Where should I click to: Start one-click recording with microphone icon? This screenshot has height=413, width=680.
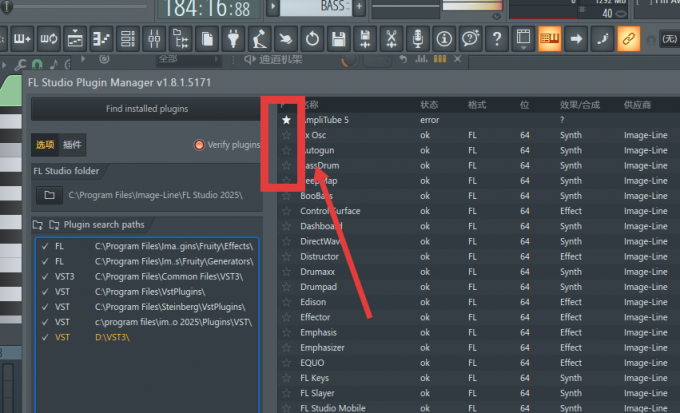[418, 39]
